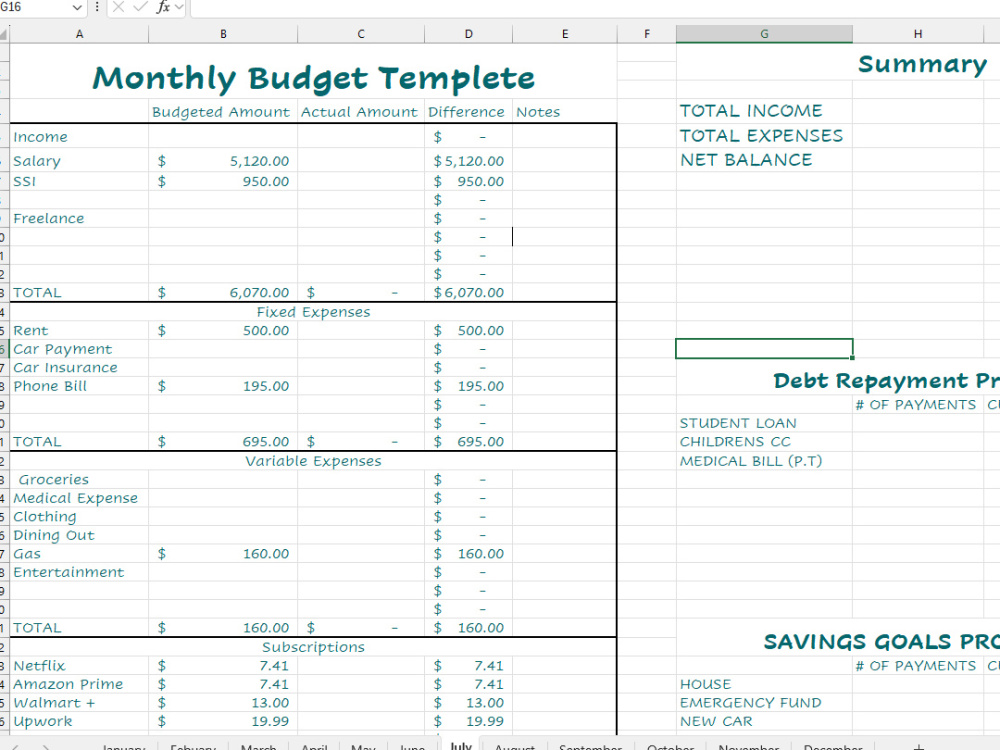Click the 'Monthly Budget Templete' title
This screenshot has width=1000, height=750.
click(x=313, y=78)
